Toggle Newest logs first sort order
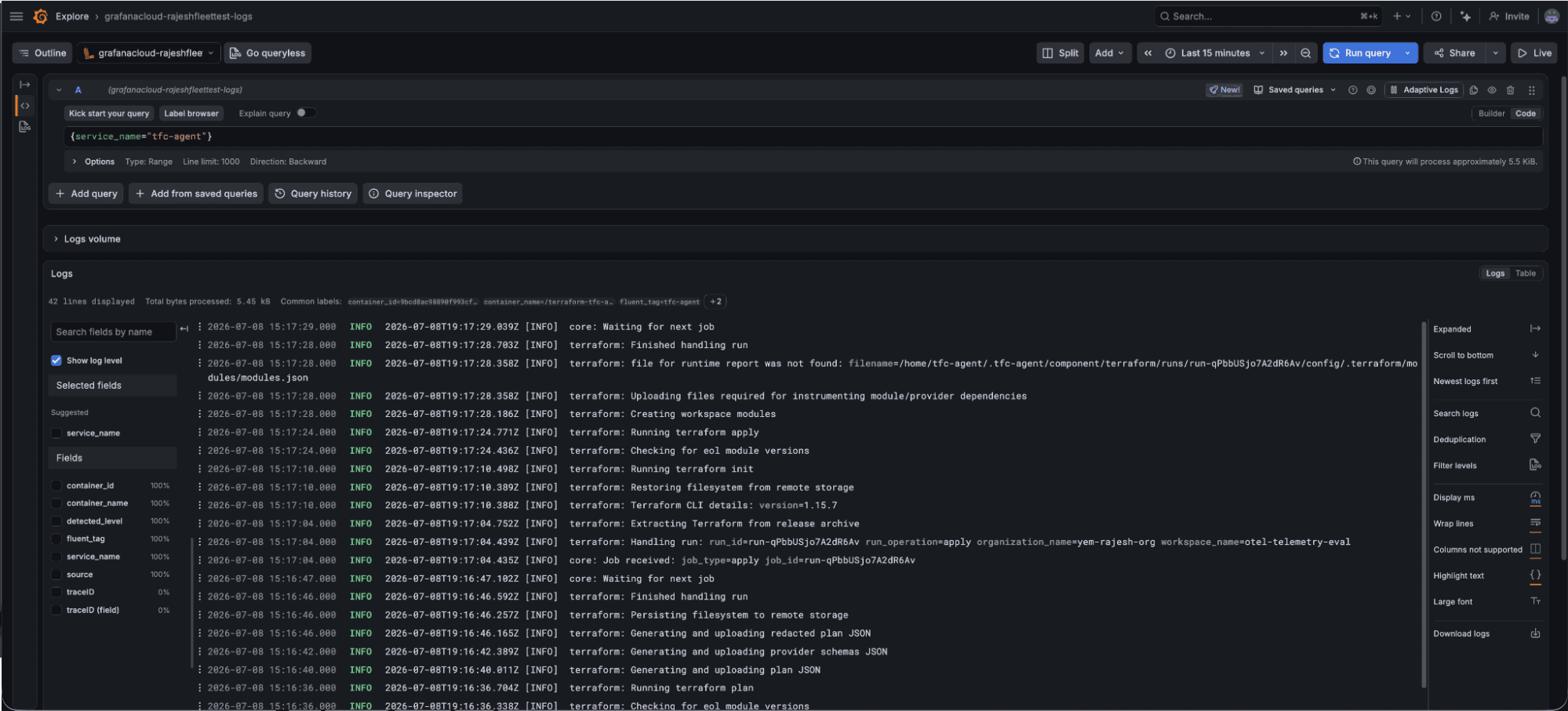1568x711 pixels. coord(1535,381)
